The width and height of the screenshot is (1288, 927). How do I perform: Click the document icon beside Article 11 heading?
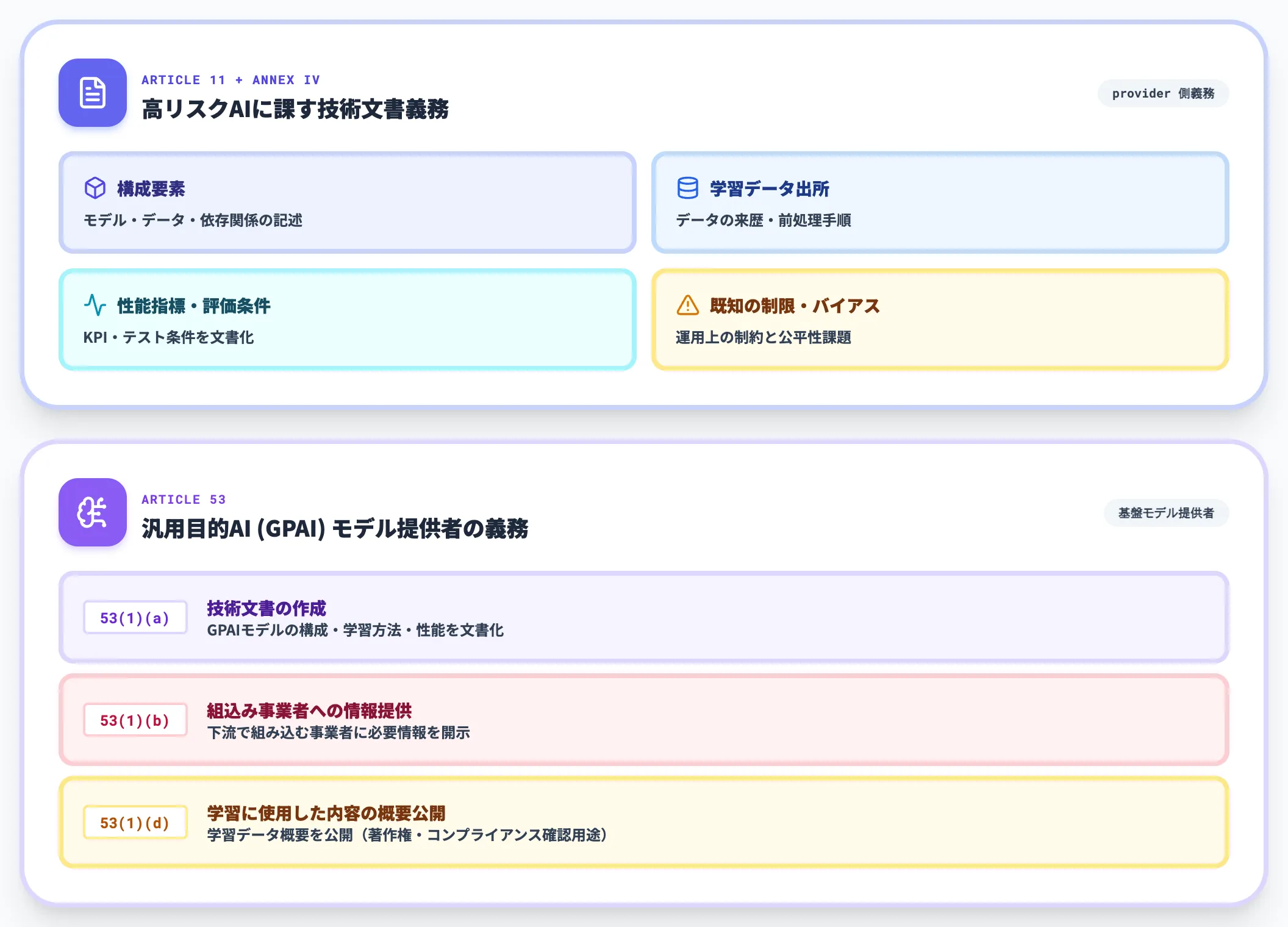click(x=93, y=93)
